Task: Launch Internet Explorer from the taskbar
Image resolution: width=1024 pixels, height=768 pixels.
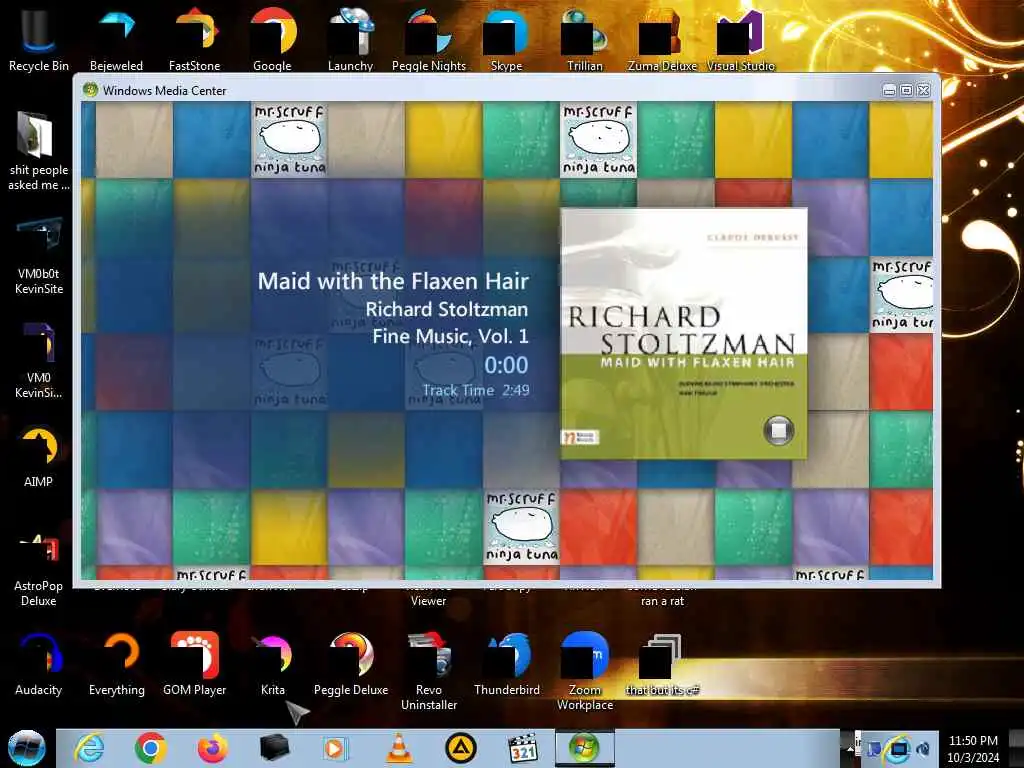Action: (x=89, y=748)
